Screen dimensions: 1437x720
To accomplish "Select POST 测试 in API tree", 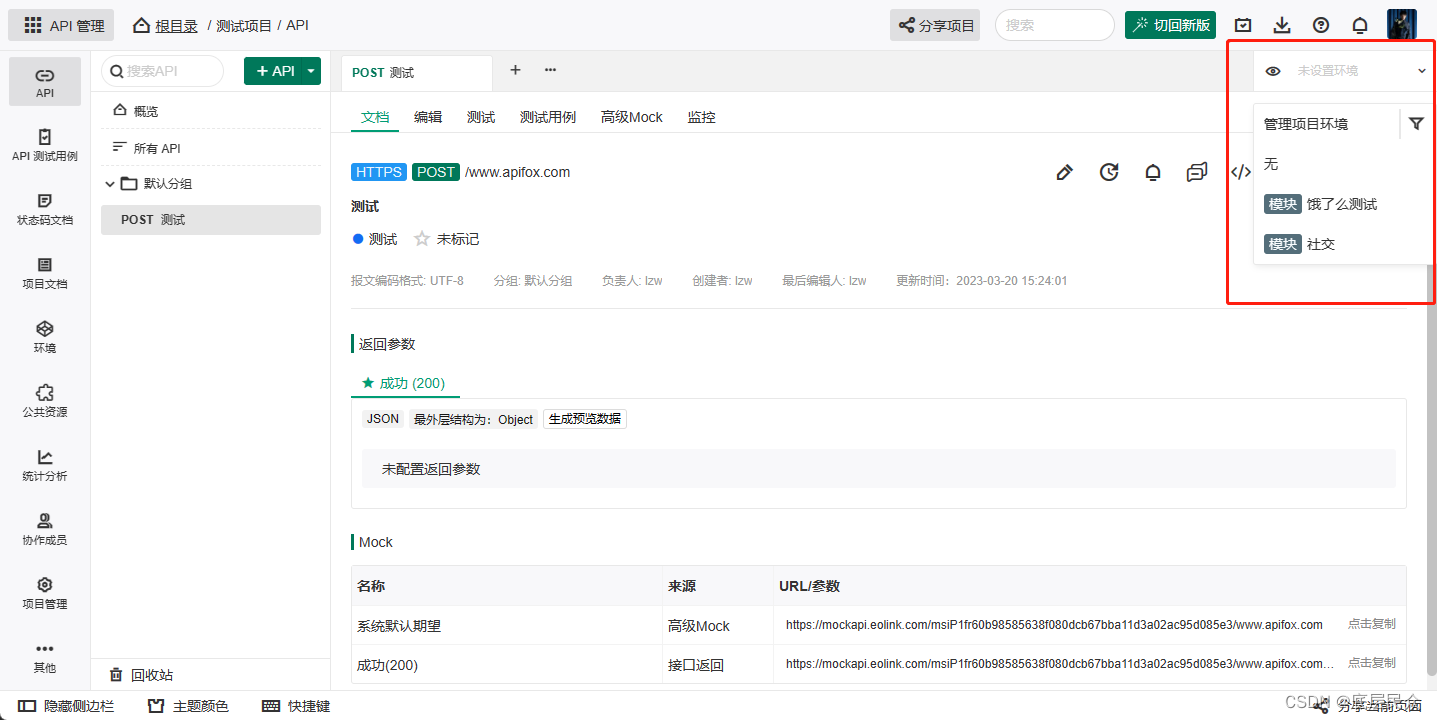I will (211, 220).
